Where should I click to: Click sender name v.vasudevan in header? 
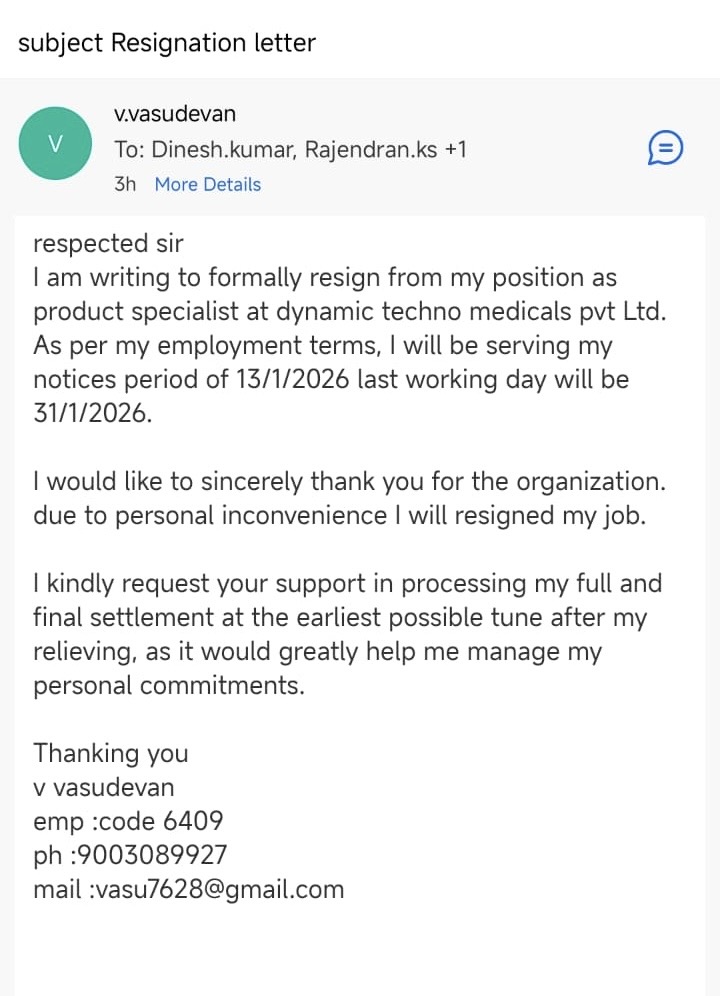[x=175, y=114]
